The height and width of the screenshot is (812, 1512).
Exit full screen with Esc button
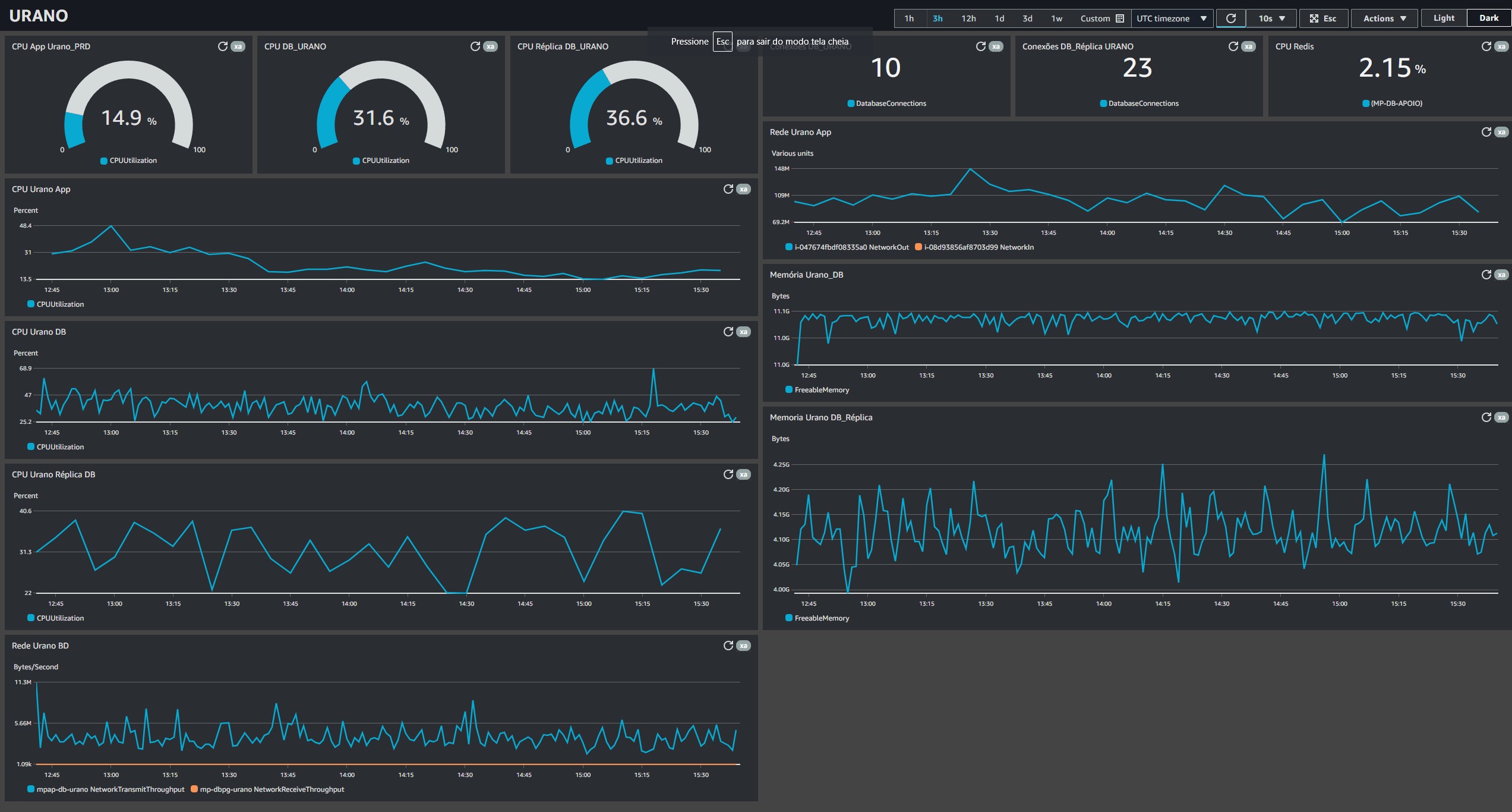tap(1323, 18)
